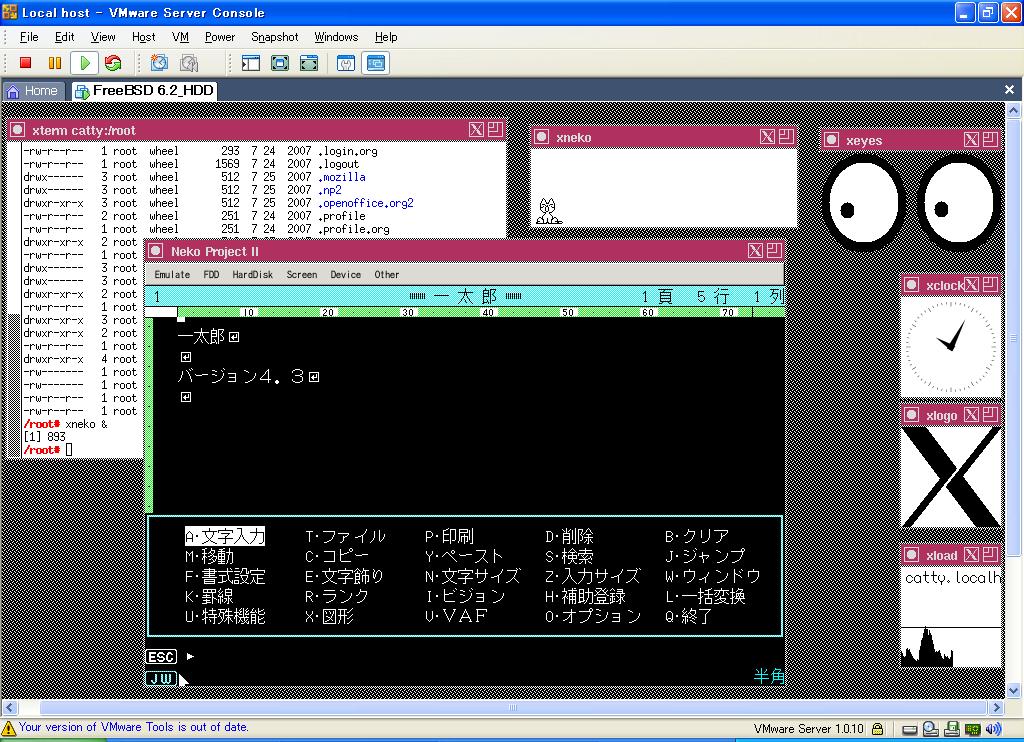Select A·文字入力 in the Ichitaro menu
1024x742 pixels.
225,536
